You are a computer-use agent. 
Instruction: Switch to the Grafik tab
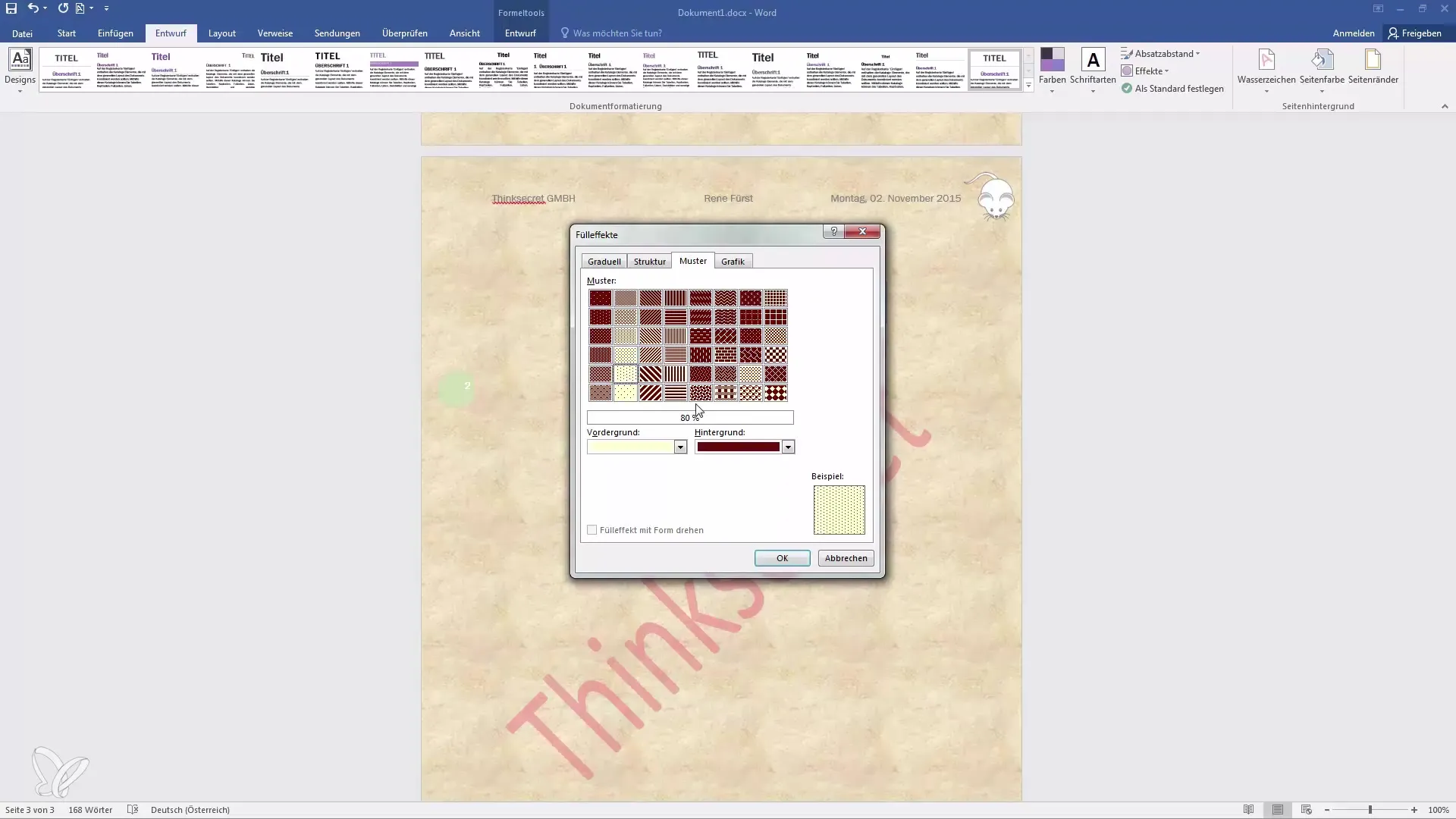point(733,262)
